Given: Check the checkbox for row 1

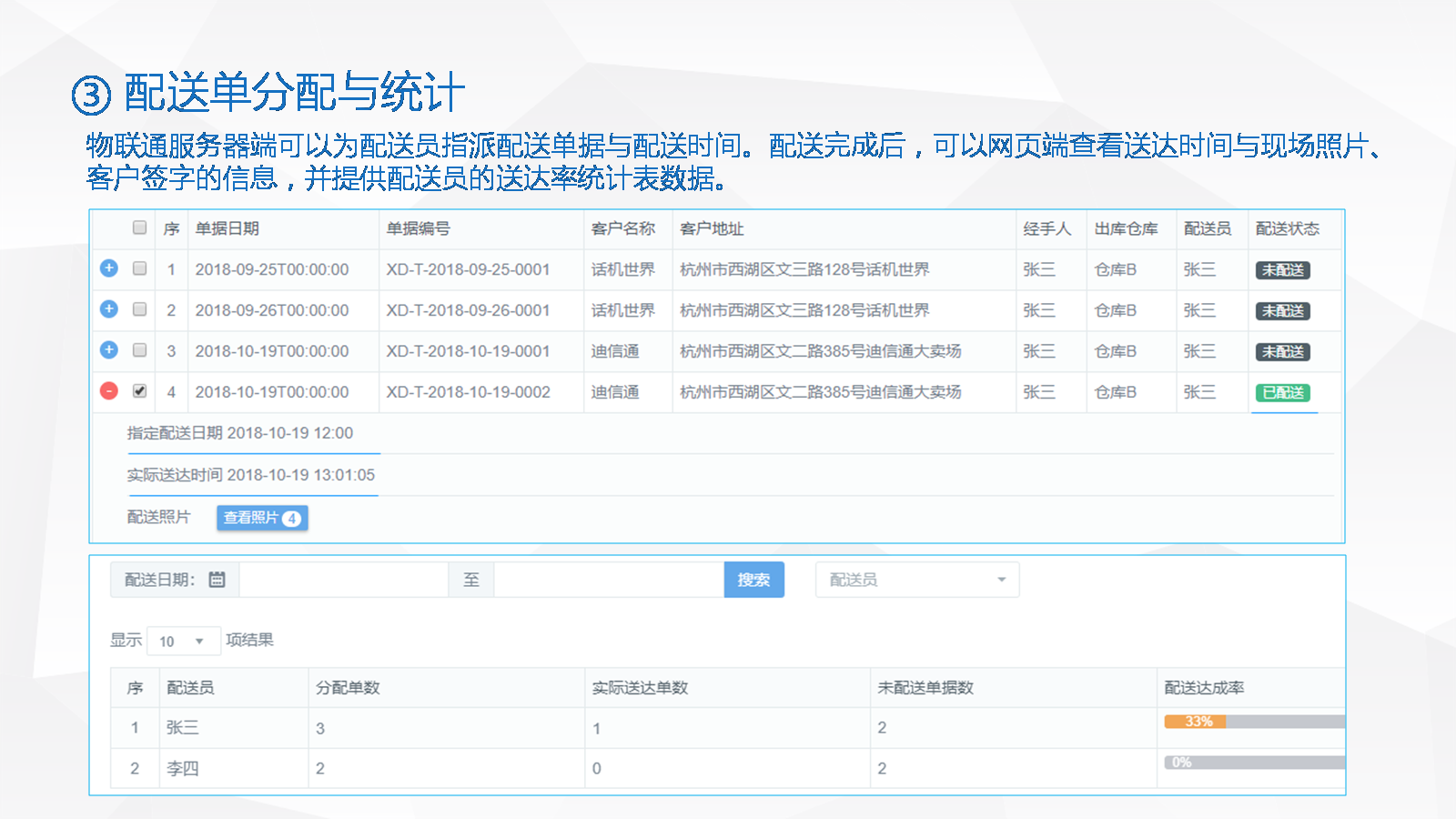Looking at the screenshot, I should (139, 268).
